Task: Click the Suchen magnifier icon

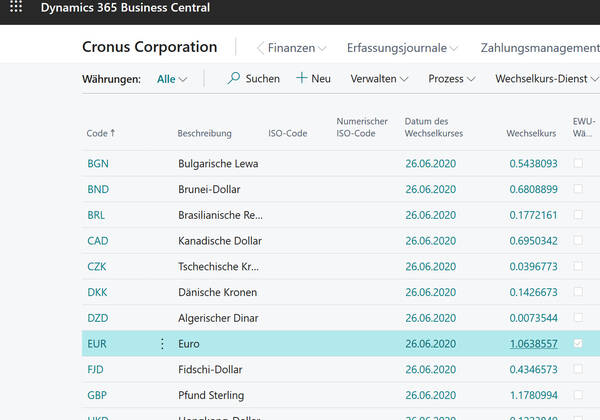Action: (x=233, y=78)
